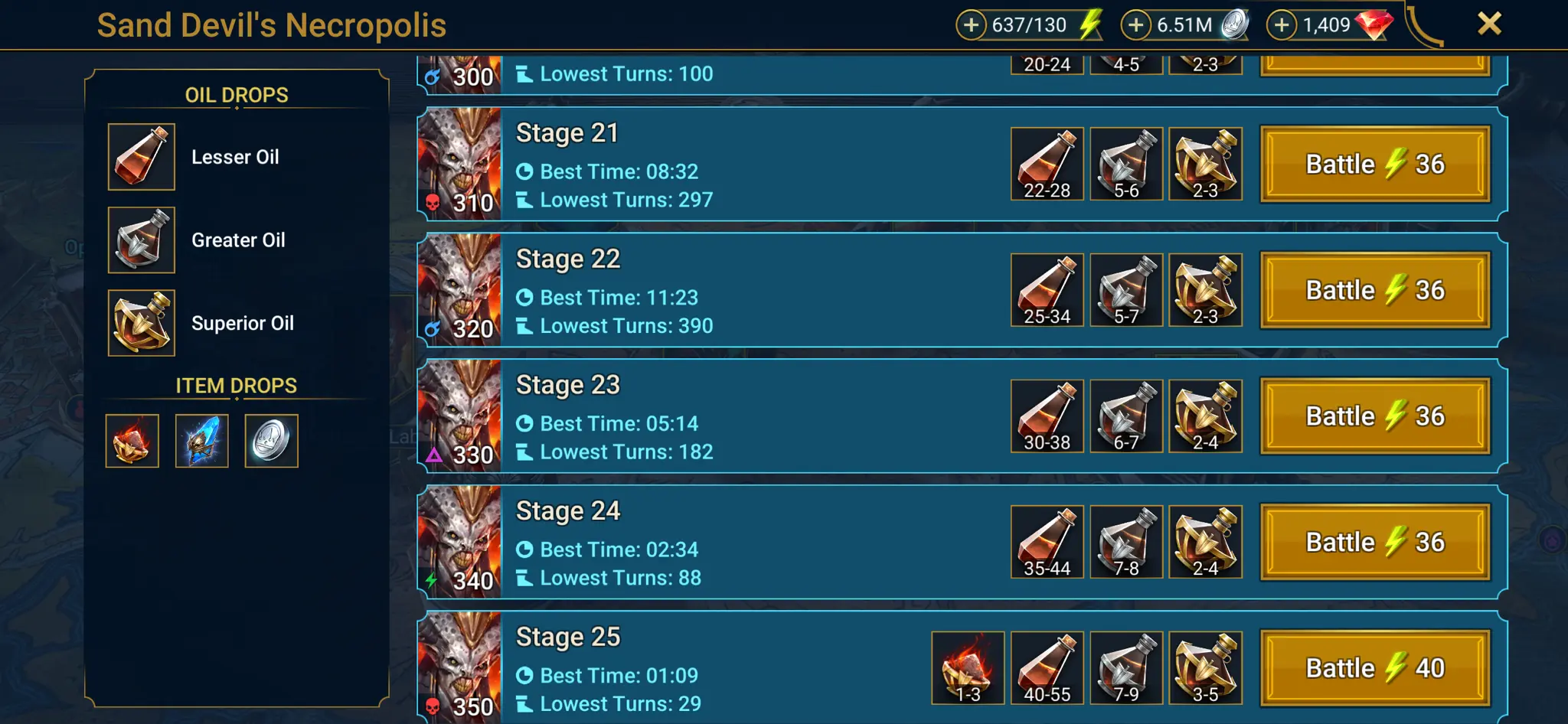Select the red forge material item drop icon
The image size is (1568, 724).
(x=132, y=441)
